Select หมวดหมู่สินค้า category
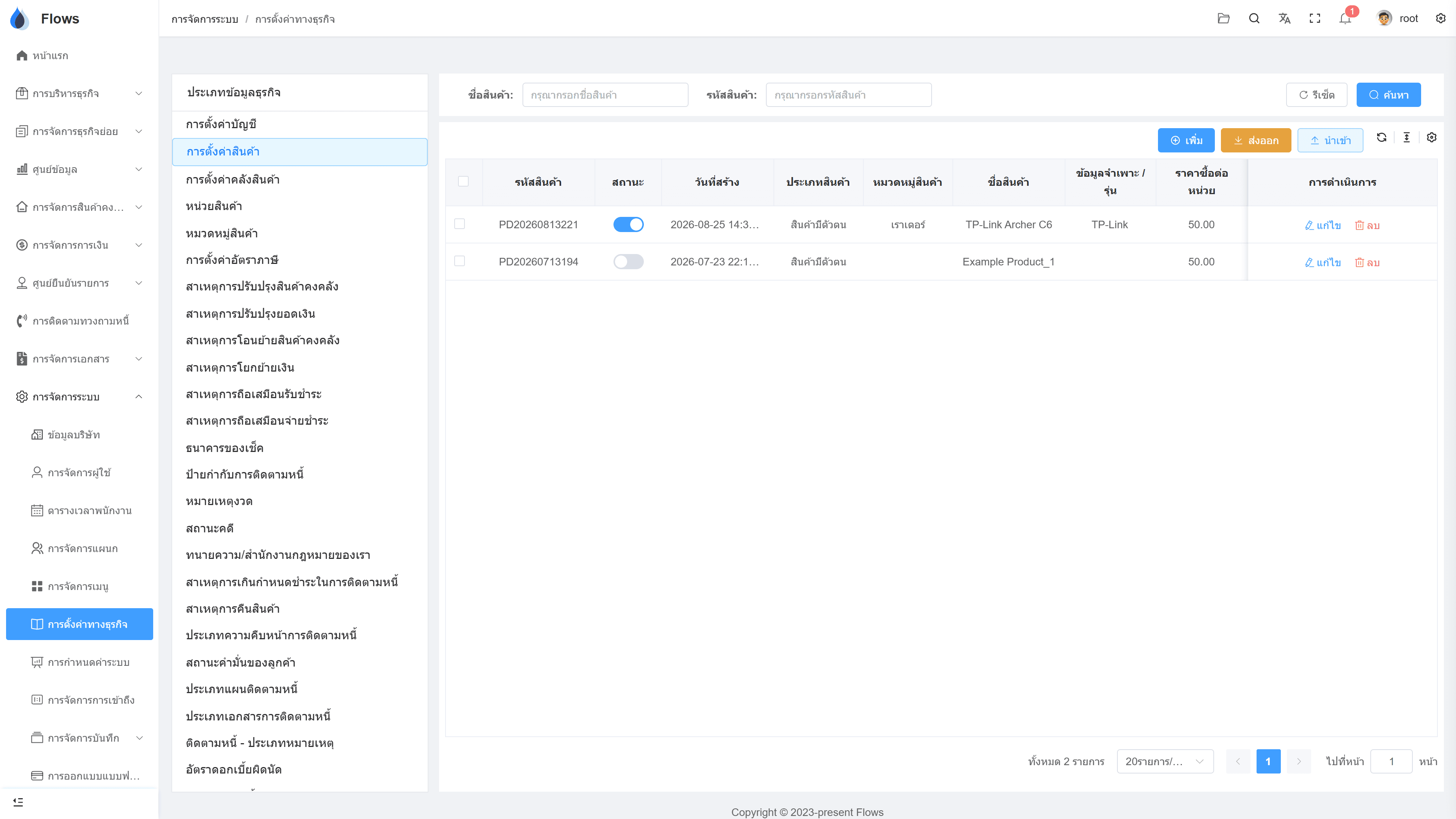Image resolution: width=1456 pixels, height=819 pixels. [x=300, y=234]
